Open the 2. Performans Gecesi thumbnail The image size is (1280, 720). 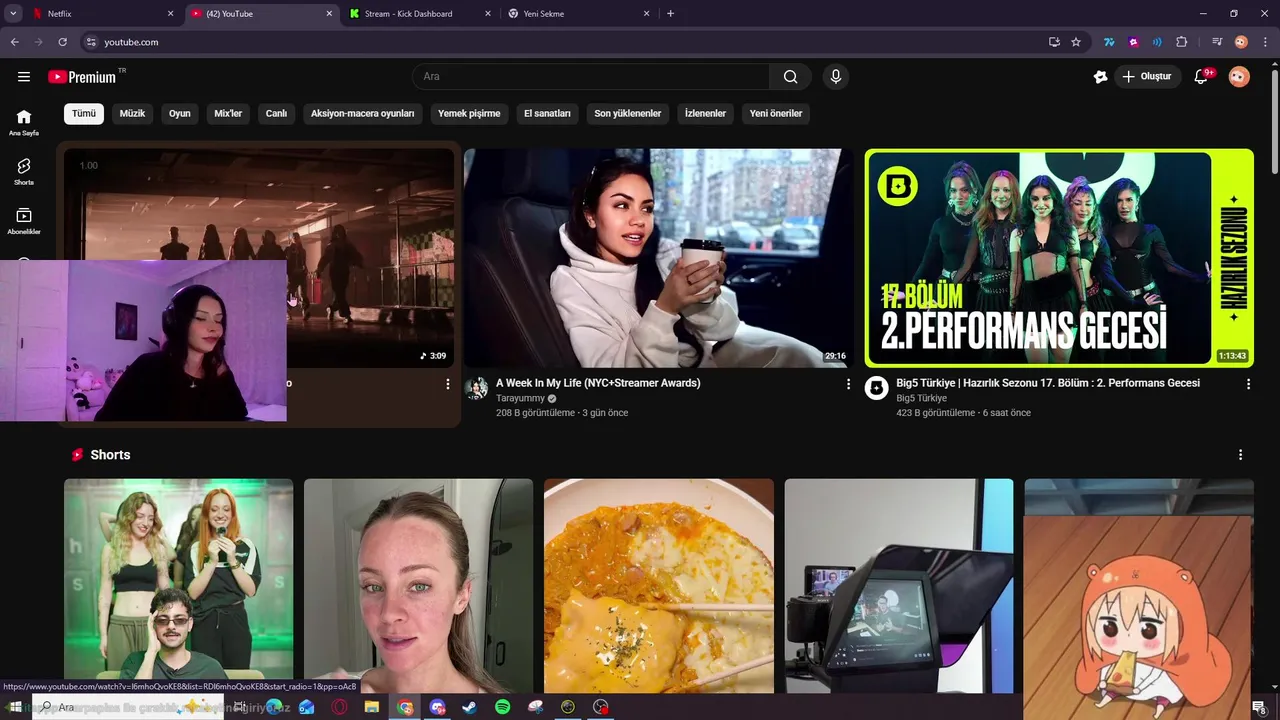pos(1059,258)
